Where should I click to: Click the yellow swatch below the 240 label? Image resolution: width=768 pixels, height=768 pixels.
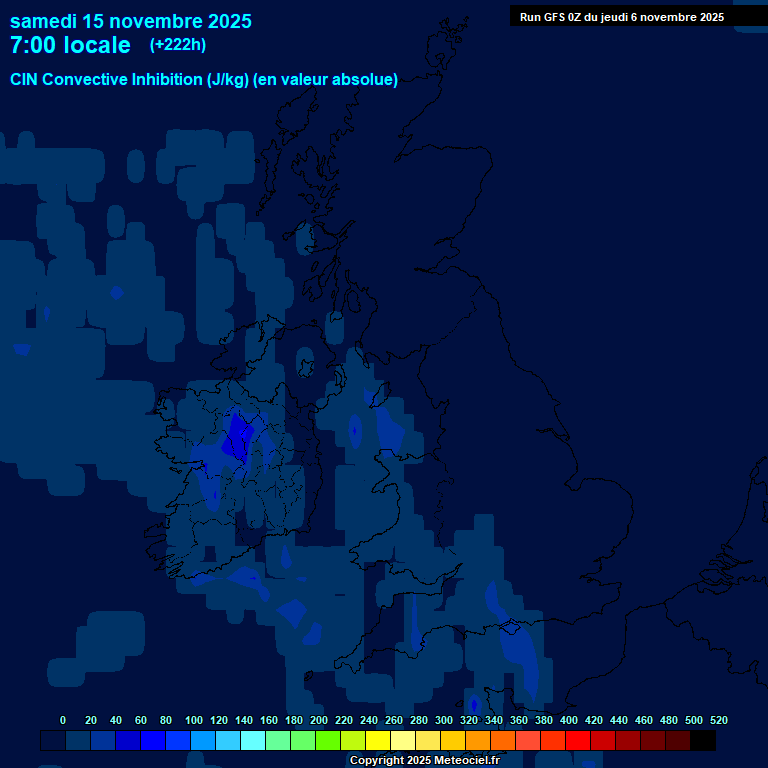[x=377, y=741]
